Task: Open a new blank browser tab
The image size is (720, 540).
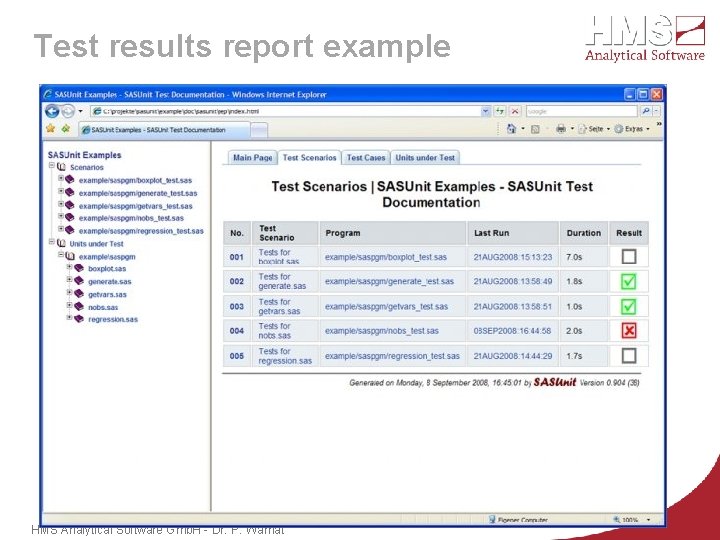Action: (259, 130)
